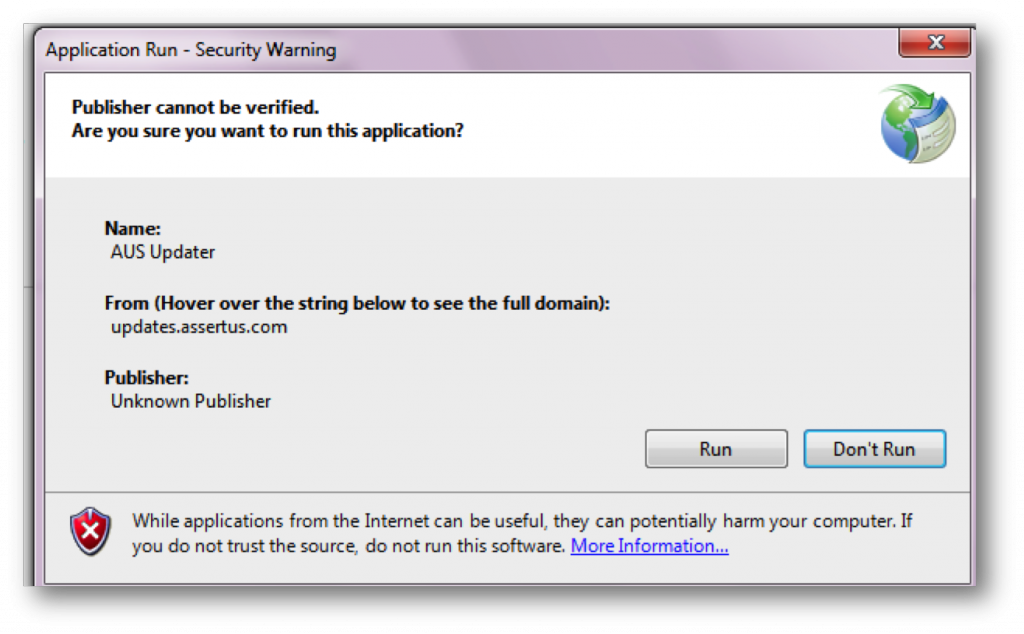Open the More Information link

click(649, 546)
